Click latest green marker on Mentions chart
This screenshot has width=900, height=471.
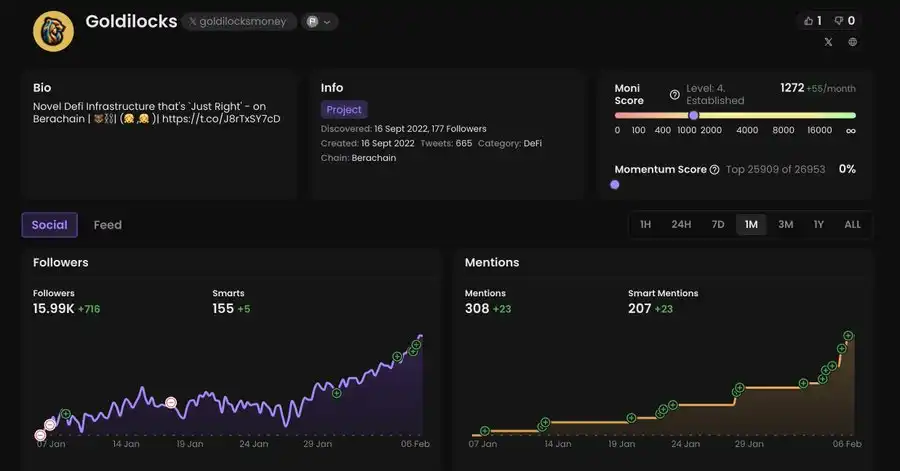point(848,336)
